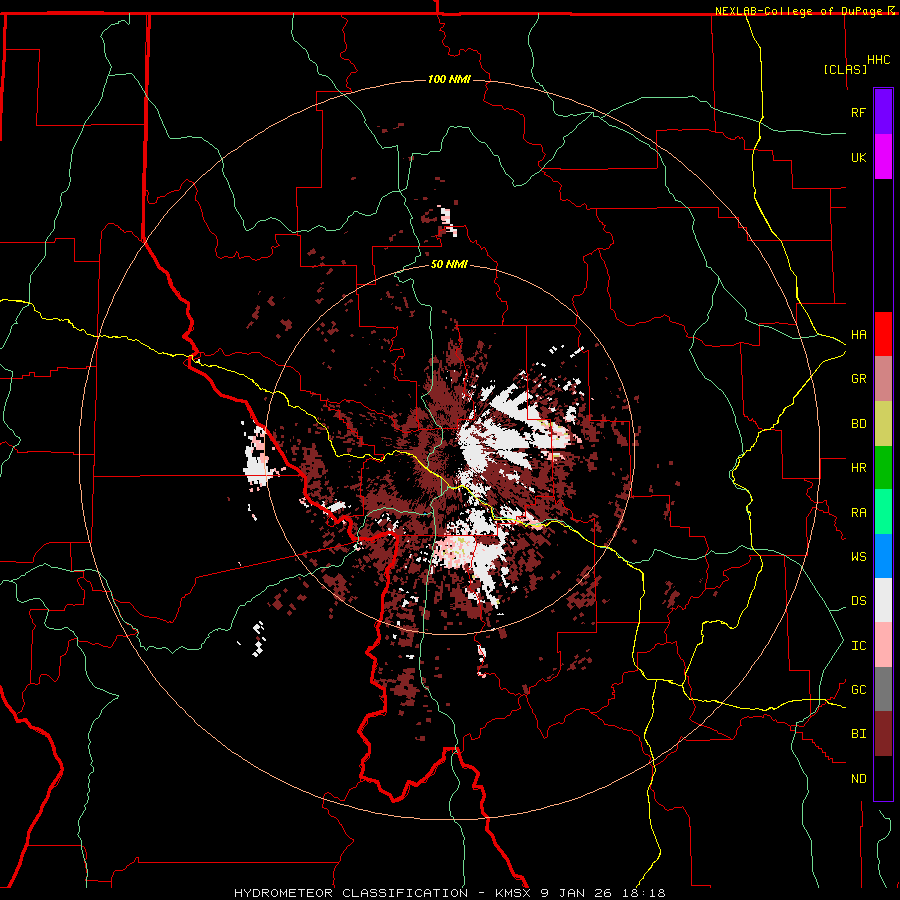Click the UK magenta legend swatch
The image size is (900, 900).
click(883, 157)
